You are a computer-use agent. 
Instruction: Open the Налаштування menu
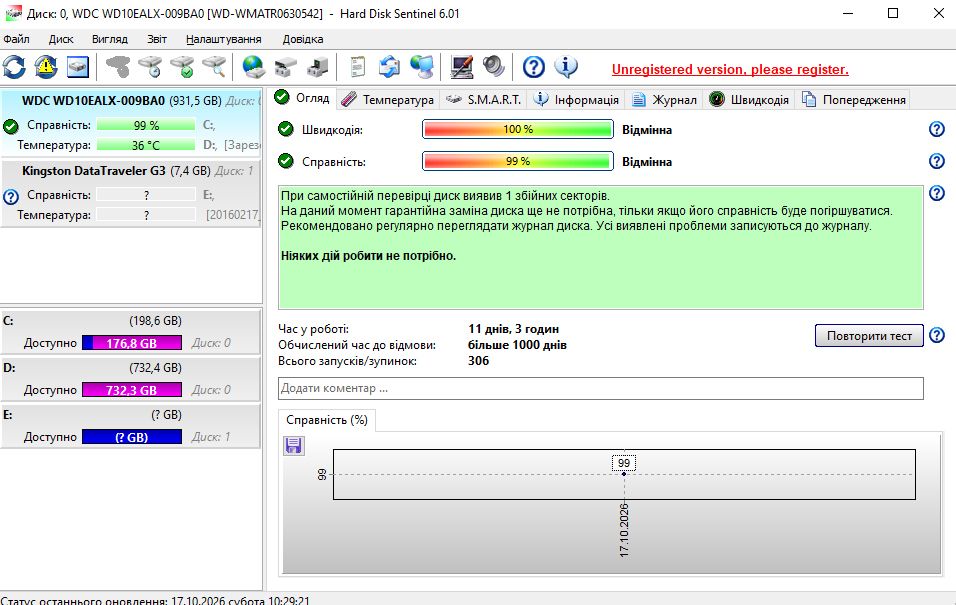tap(224, 39)
